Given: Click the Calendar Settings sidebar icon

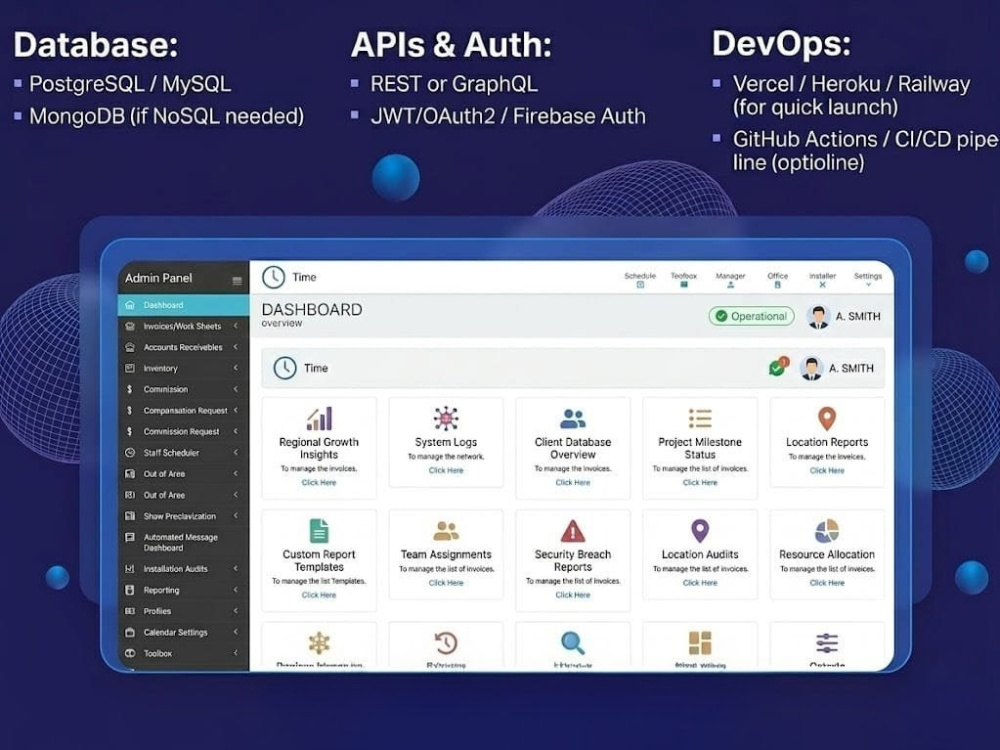Looking at the screenshot, I should [x=130, y=632].
